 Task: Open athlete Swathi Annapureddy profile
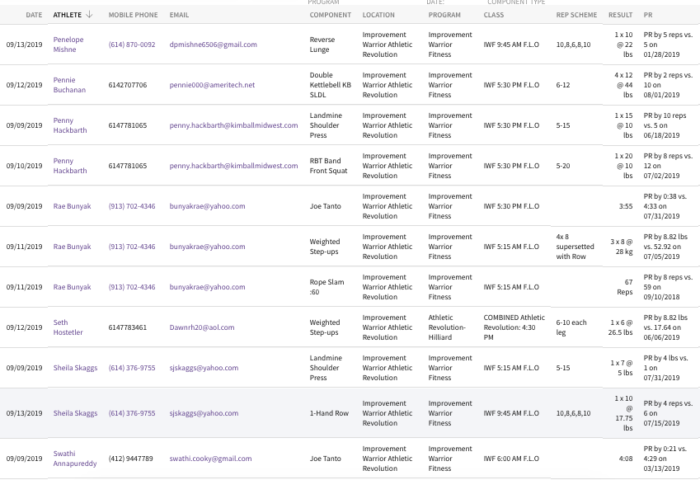[75, 459]
